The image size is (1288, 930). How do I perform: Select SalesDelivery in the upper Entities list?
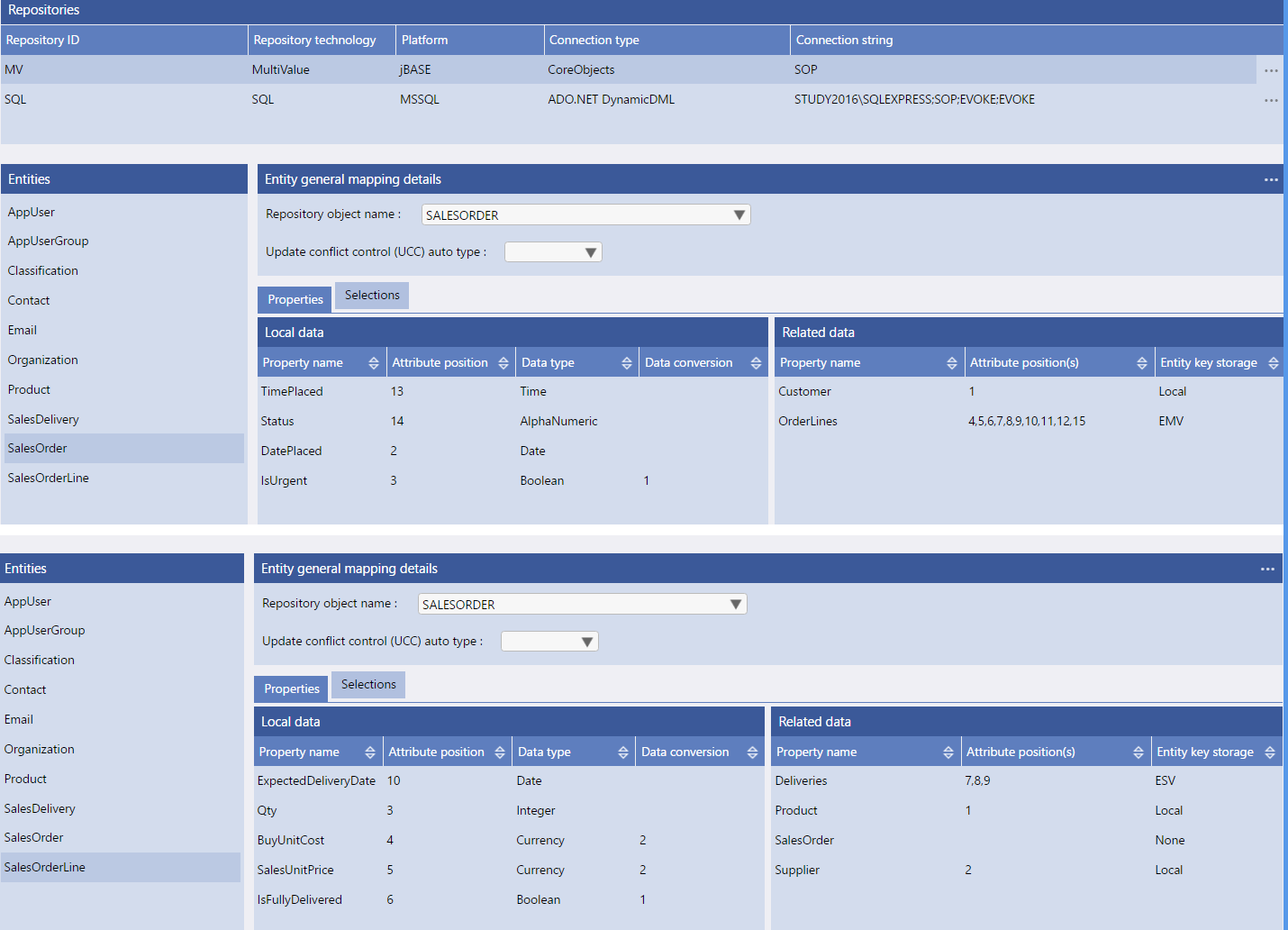(x=124, y=419)
